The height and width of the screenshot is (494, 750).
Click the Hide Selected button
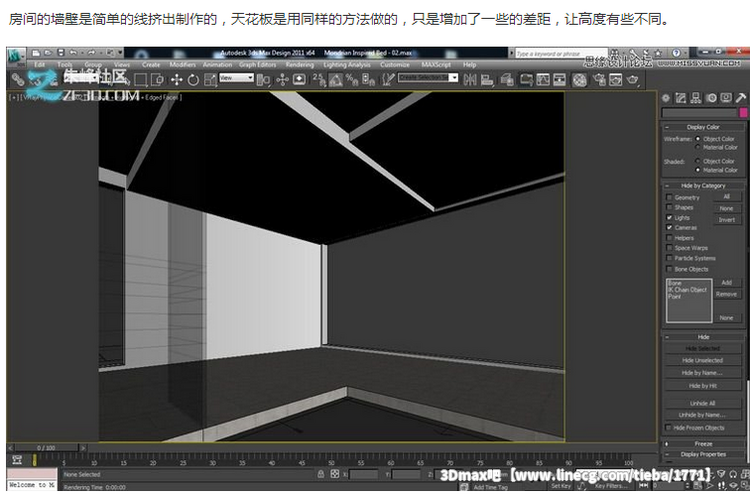pyautogui.click(x=703, y=349)
